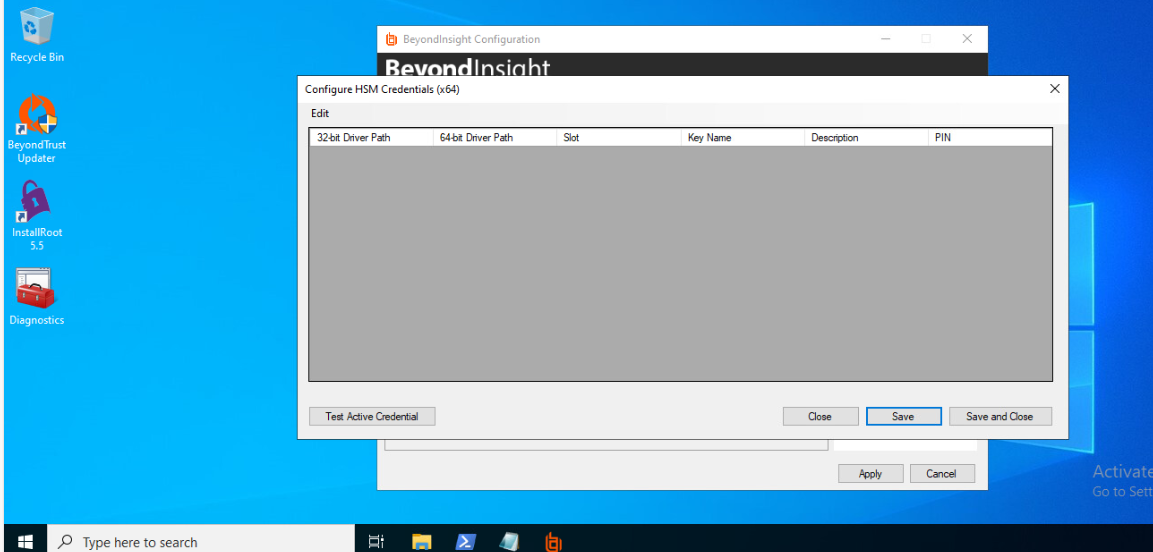Click the Save button
Image resolution: width=1153 pixels, height=552 pixels.
[903, 416]
